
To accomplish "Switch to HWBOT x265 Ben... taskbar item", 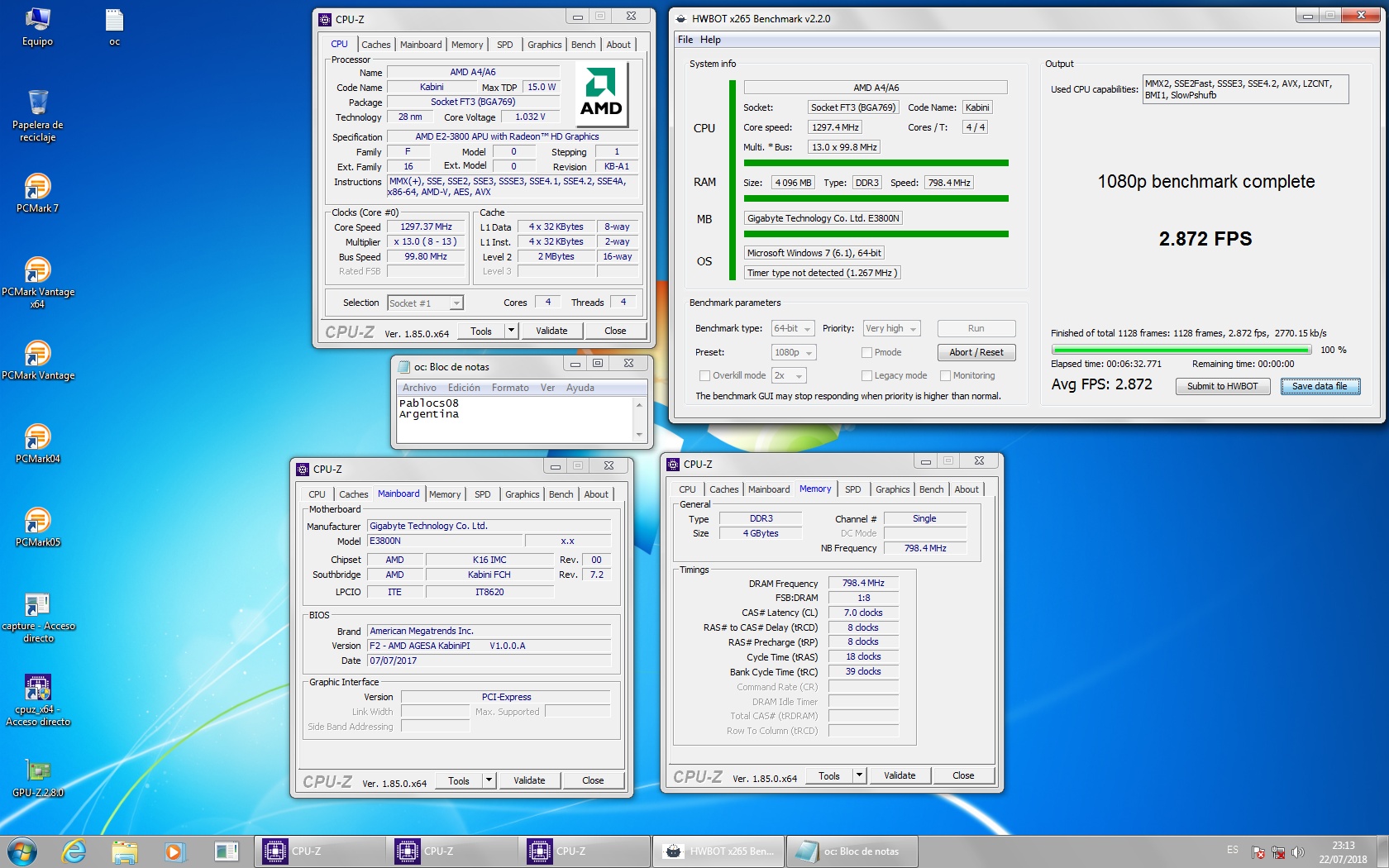I will pos(718,851).
